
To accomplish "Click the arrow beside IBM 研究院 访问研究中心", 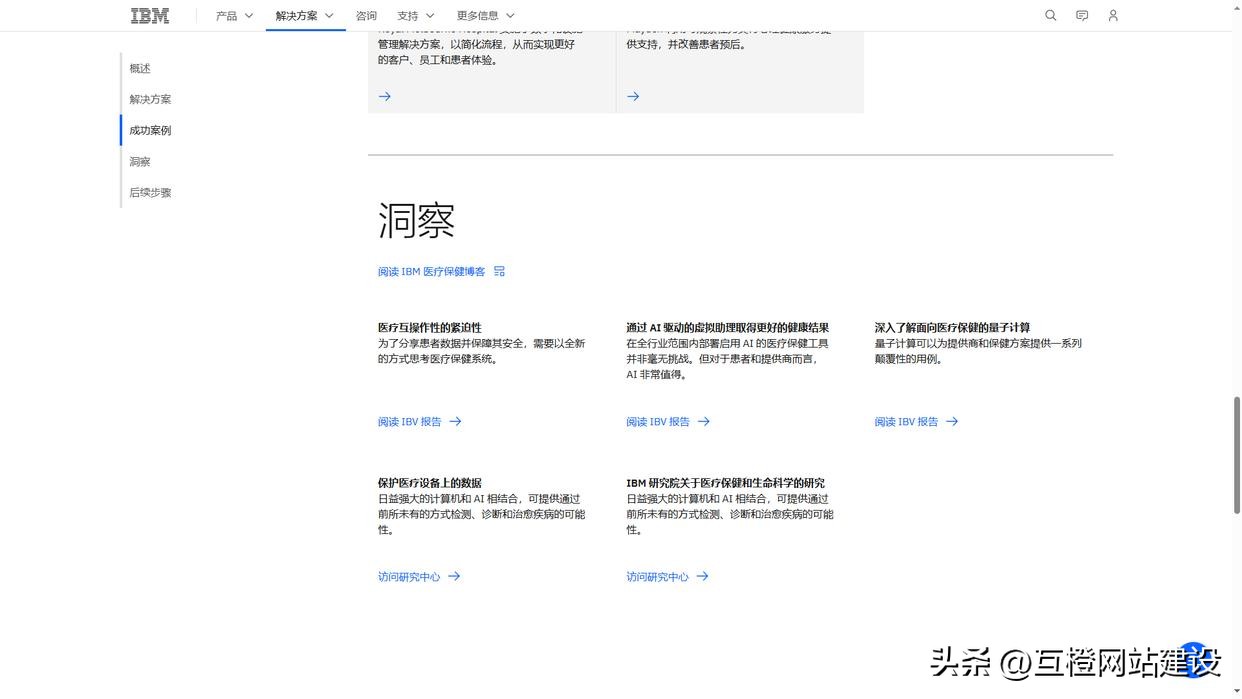I will click(x=703, y=575).
